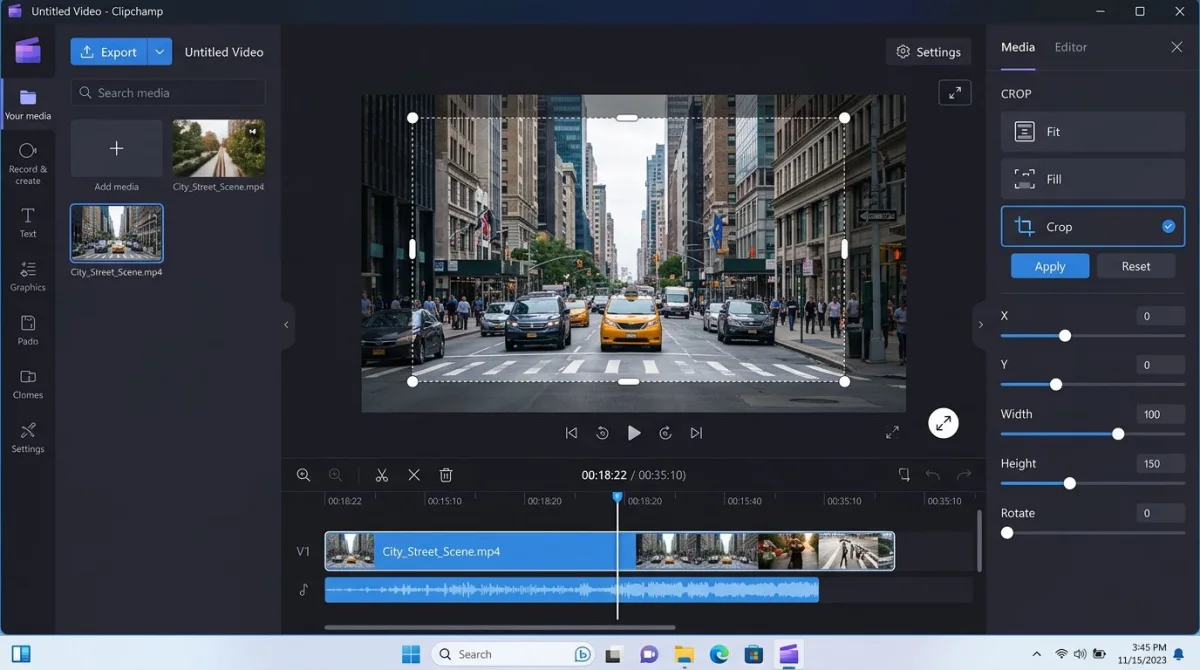
Task: Collapse the right properties panel arrow
Action: coord(980,325)
